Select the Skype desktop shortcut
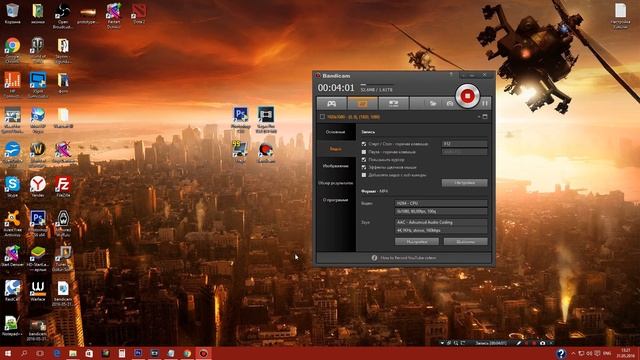 pos(13,187)
